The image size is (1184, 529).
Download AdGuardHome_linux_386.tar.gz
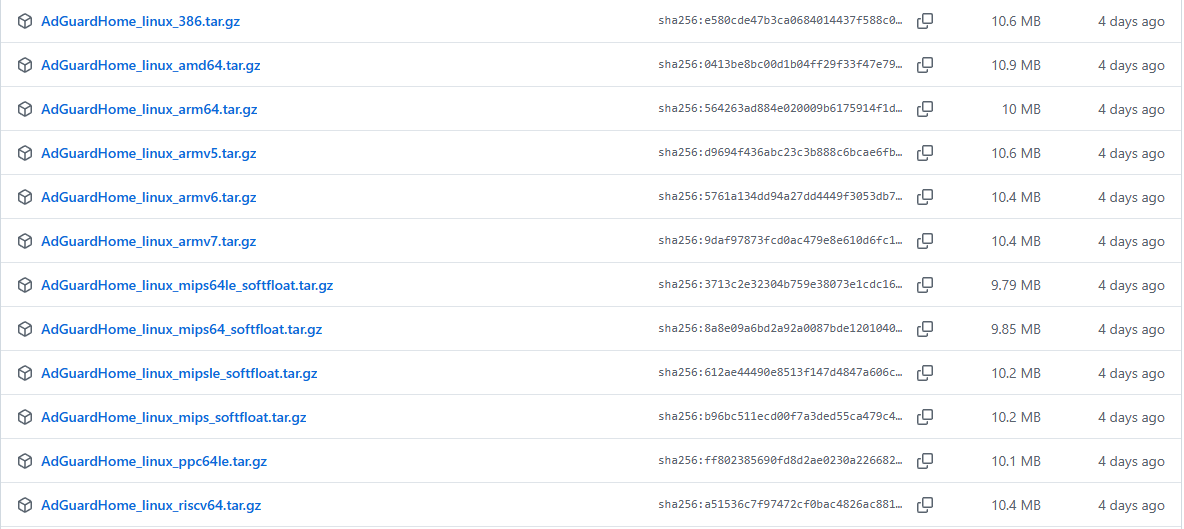coord(140,21)
